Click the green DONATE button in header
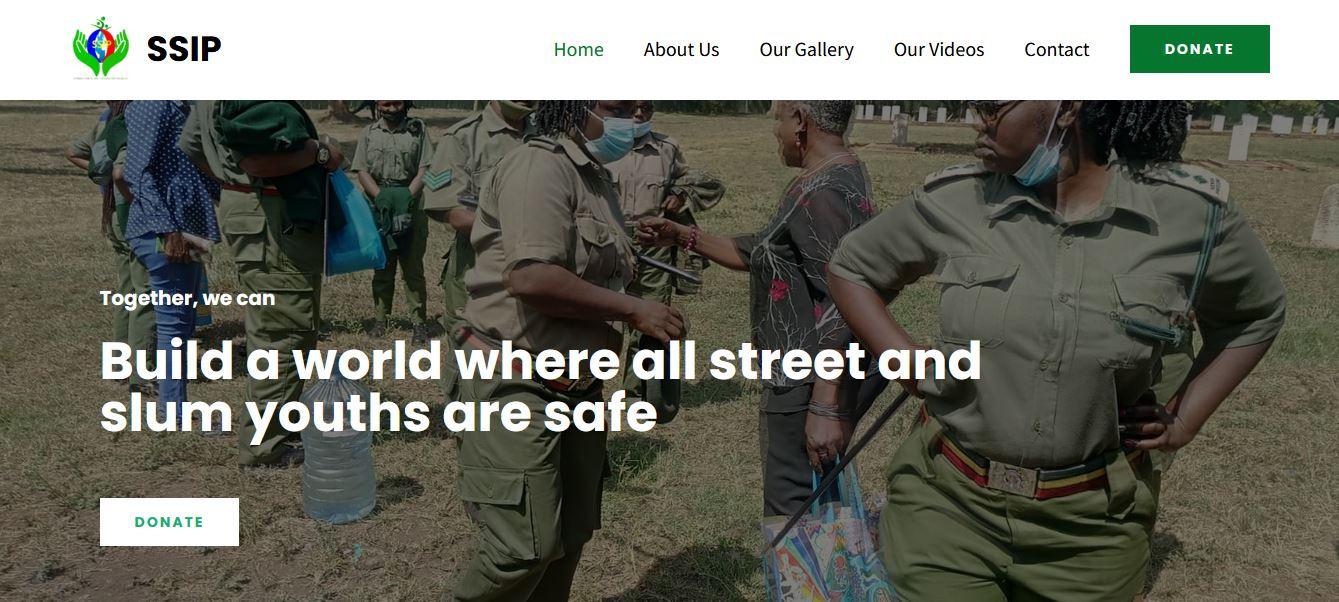Viewport: 1339px width, 602px height. (1199, 49)
